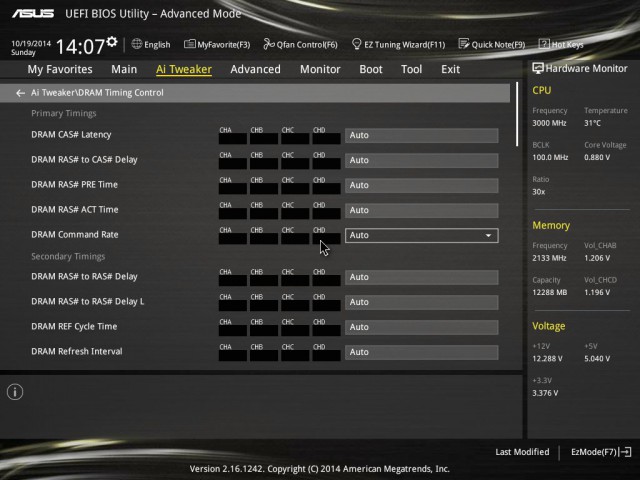Go to the Monitor tab

pyautogui.click(x=320, y=69)
